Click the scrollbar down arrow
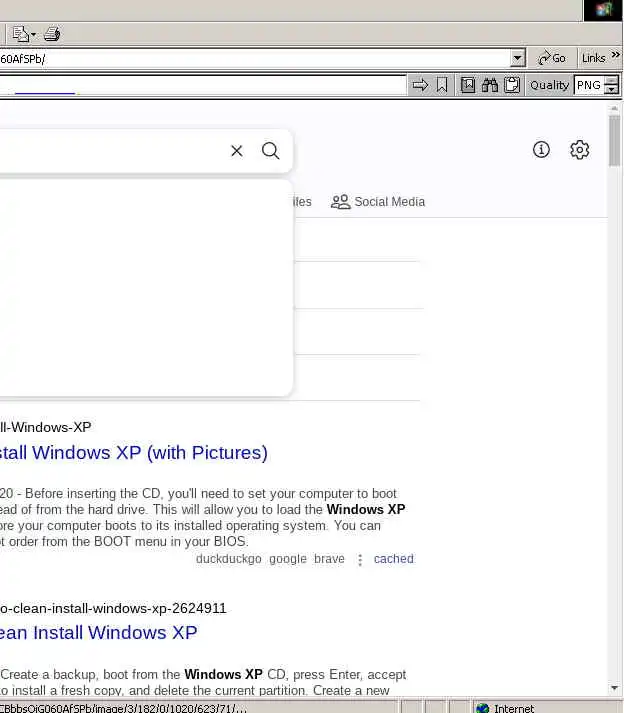Image resolution: width=624 pixels, height=713 pixels. click(614, 688)
